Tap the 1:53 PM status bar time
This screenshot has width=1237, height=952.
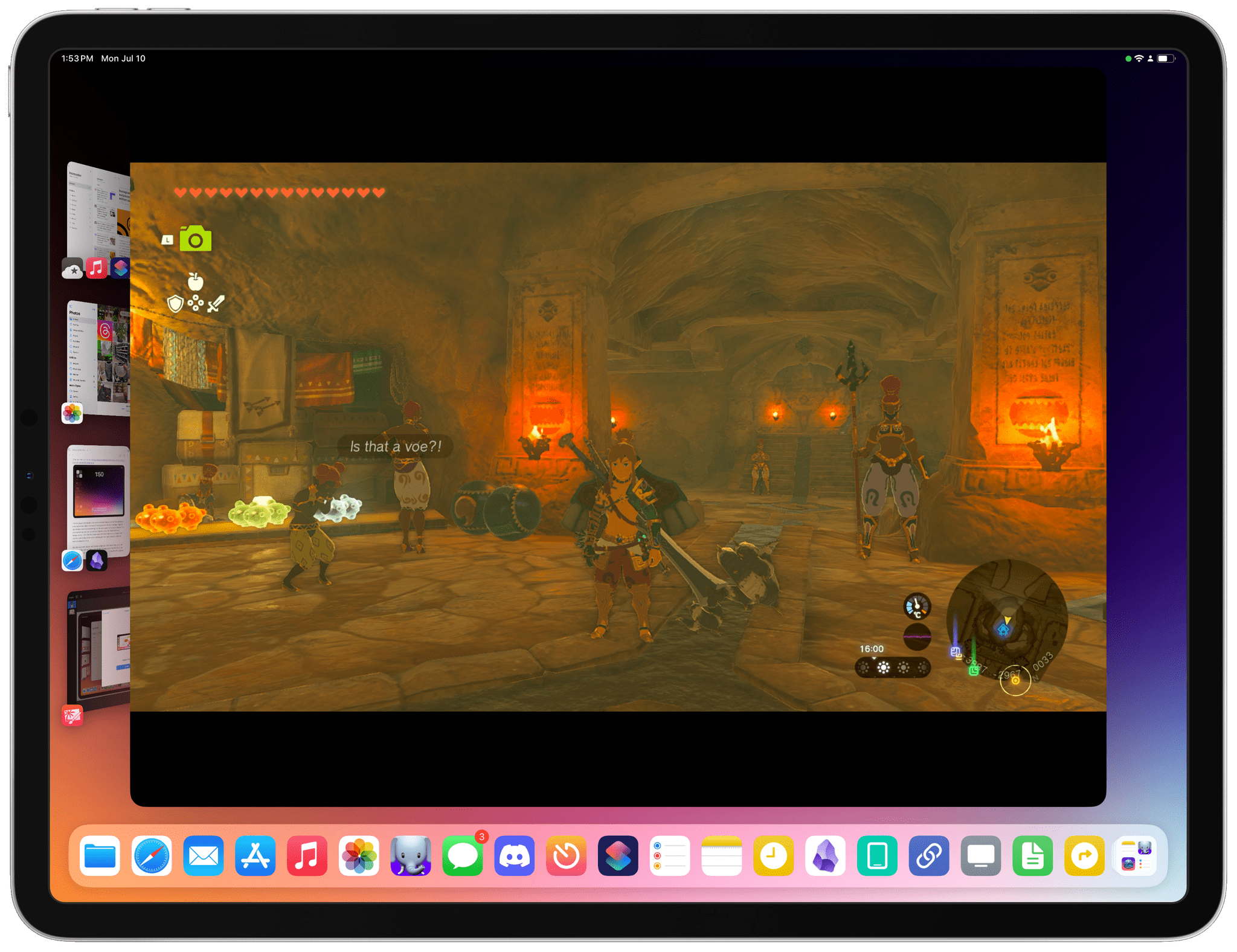pyautogui.click(x=77, y=59)
